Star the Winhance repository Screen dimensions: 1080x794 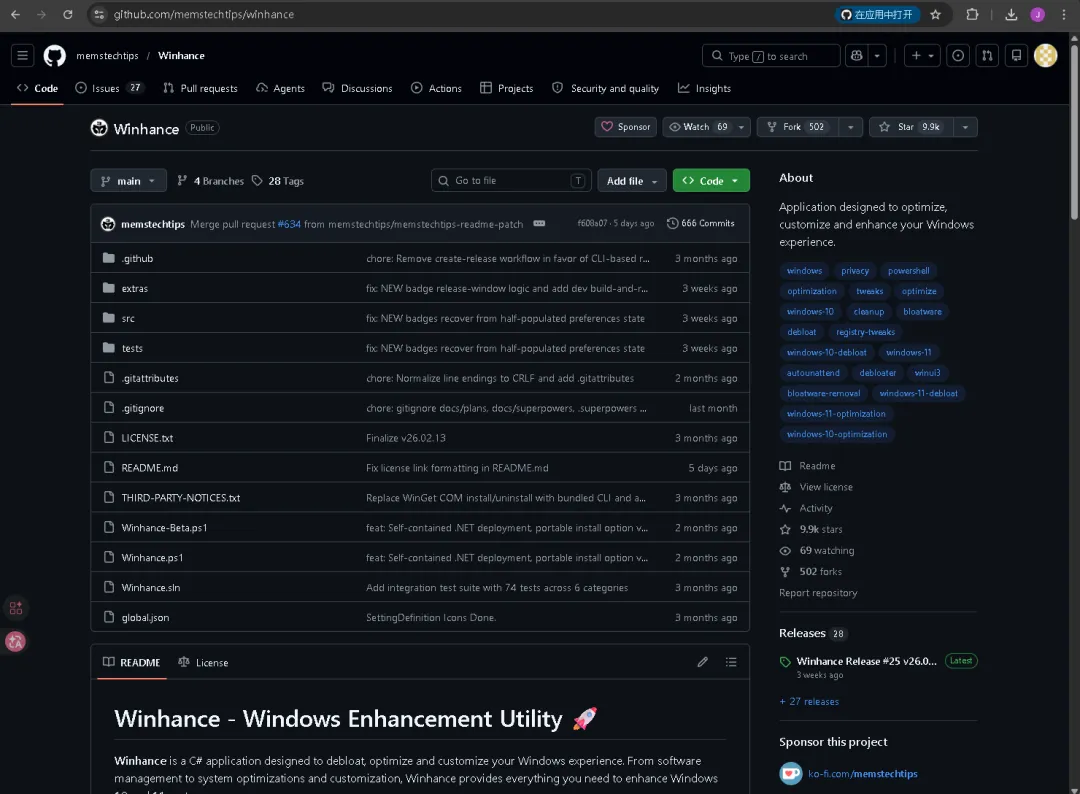pos(911,127)
